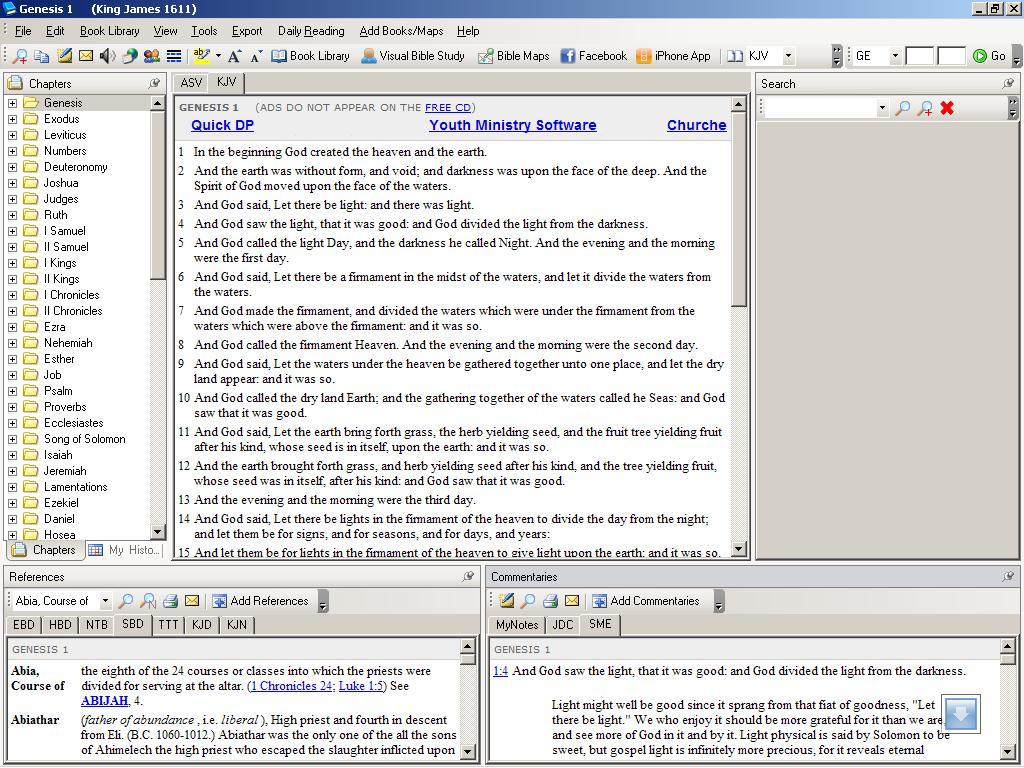Open the Quick DP link
Image resolution: width=1024 pixels, height=768 pixels.
point(222,125)
